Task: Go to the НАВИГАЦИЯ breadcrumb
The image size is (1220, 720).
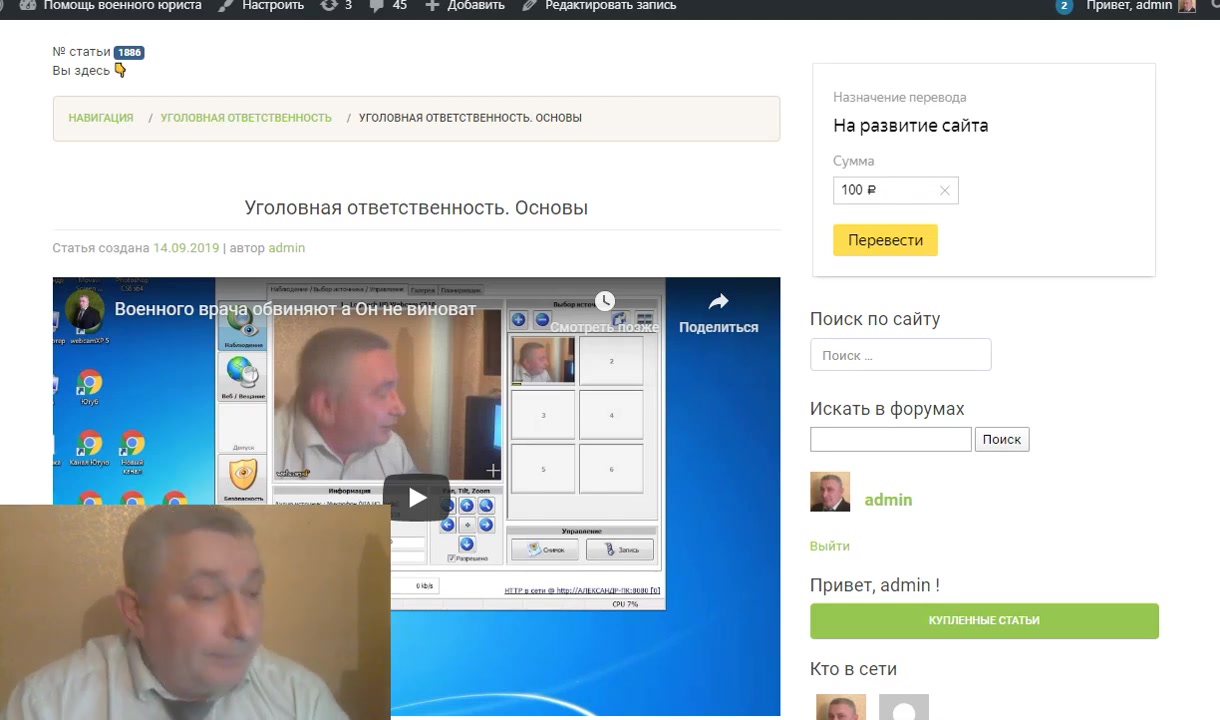Action: [101, 118]
